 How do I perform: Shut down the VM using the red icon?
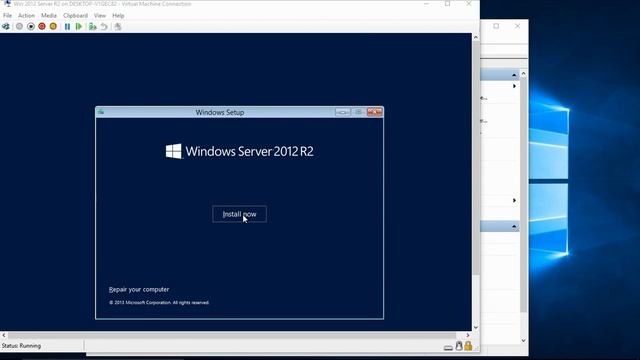[42, 27]
